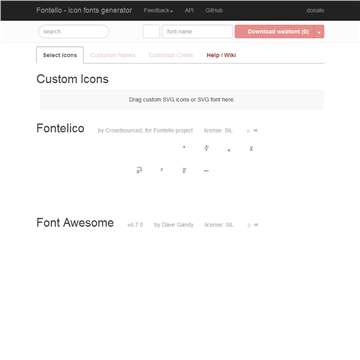Focus the icon search field
The height and width of the screenshot is (360, 360).
pos(74,32)
